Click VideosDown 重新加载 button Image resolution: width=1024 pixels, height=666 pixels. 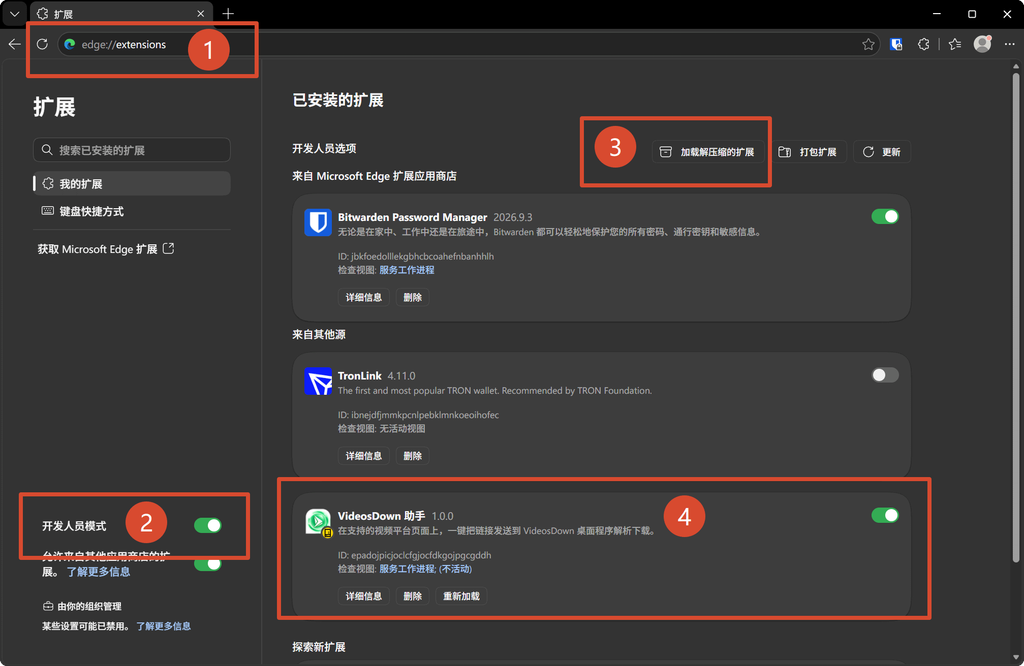click(462, 597)
